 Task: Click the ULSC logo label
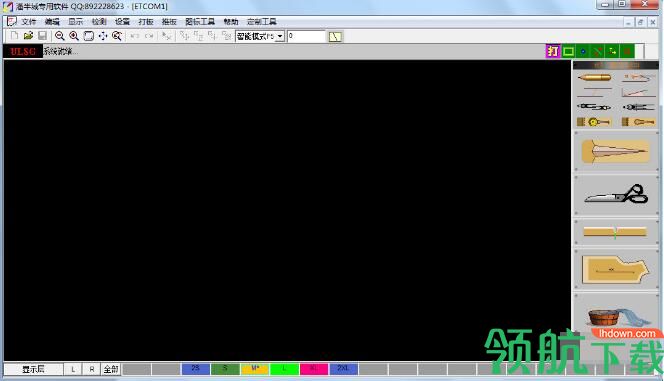point(23,52)
